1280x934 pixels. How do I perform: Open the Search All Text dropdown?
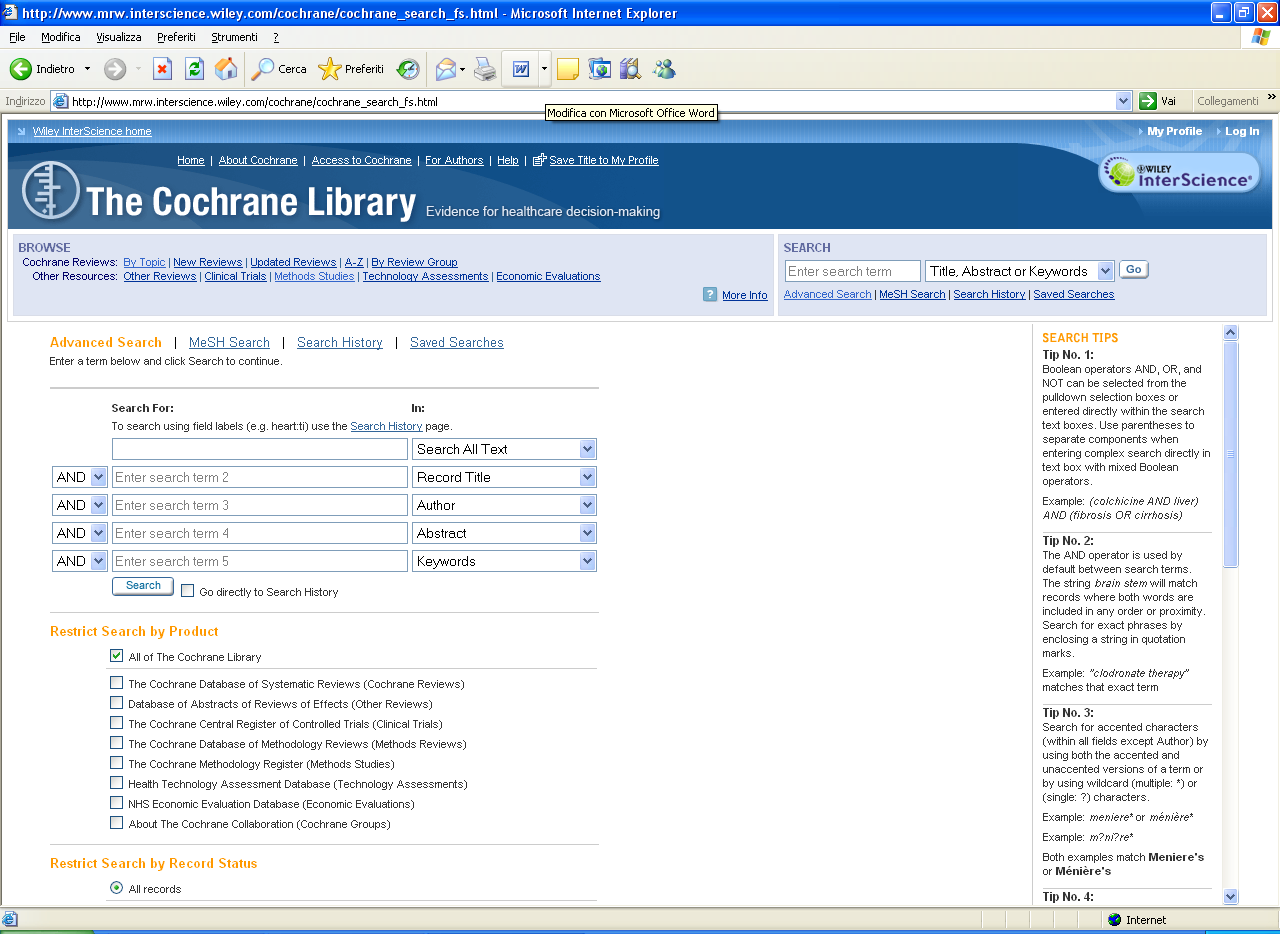click(x=504, y=449)
